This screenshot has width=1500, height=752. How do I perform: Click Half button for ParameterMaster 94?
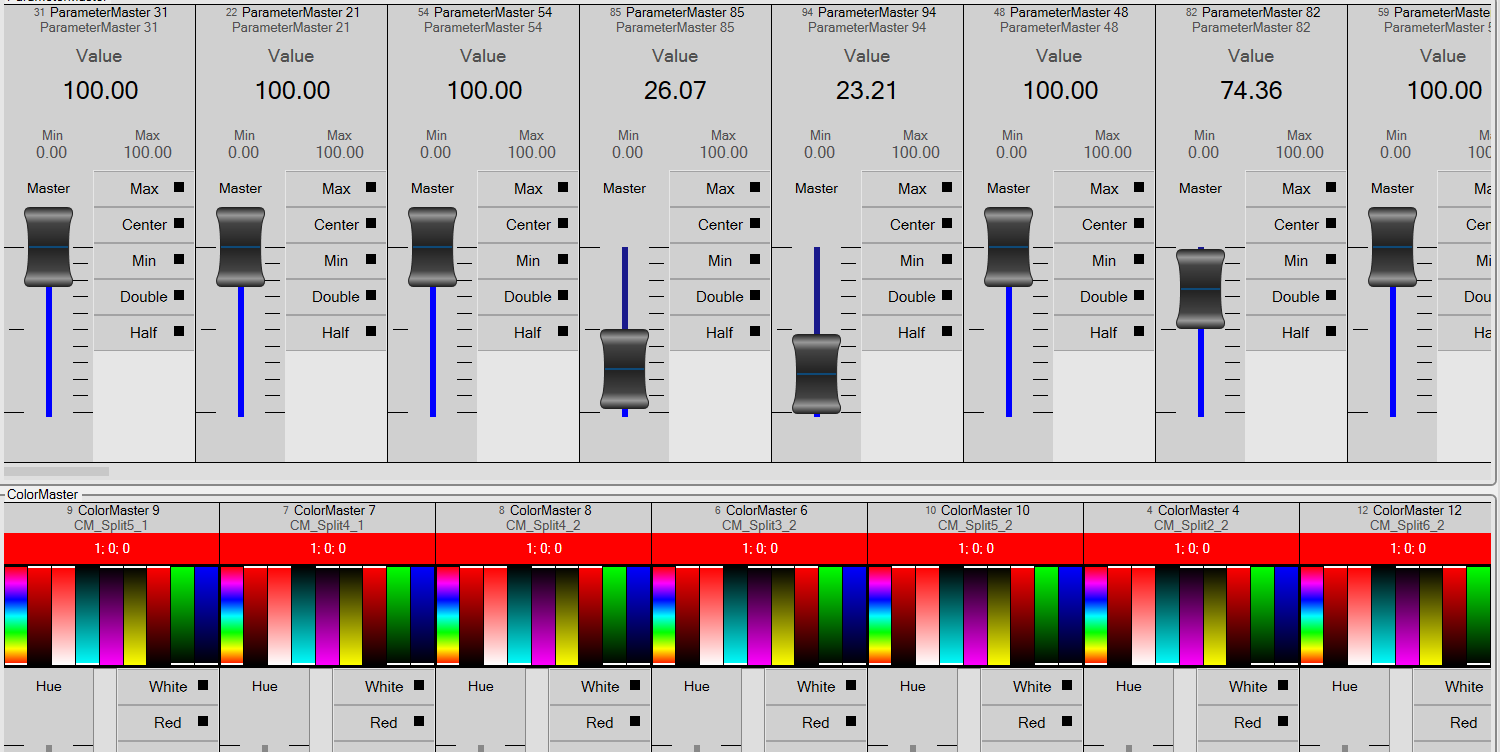point(912,333)
